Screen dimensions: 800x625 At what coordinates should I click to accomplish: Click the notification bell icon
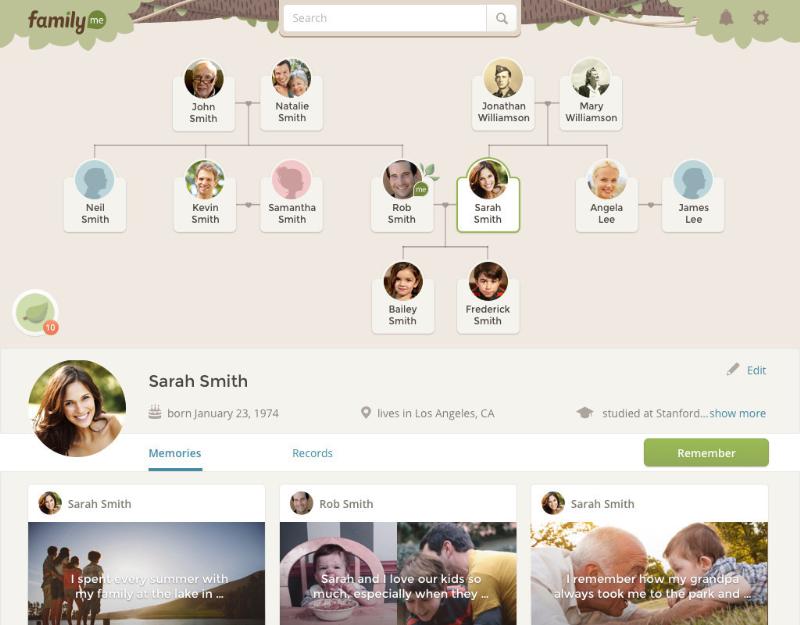pyautogui.click(x=726, y=18)
